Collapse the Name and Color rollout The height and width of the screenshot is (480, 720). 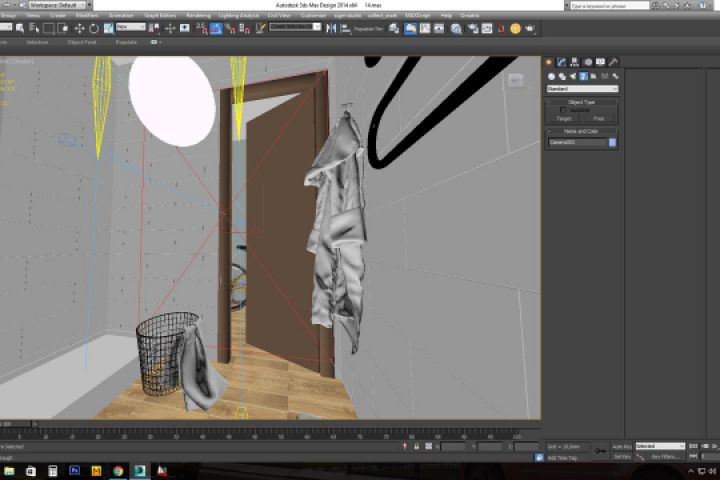(582, 131)
